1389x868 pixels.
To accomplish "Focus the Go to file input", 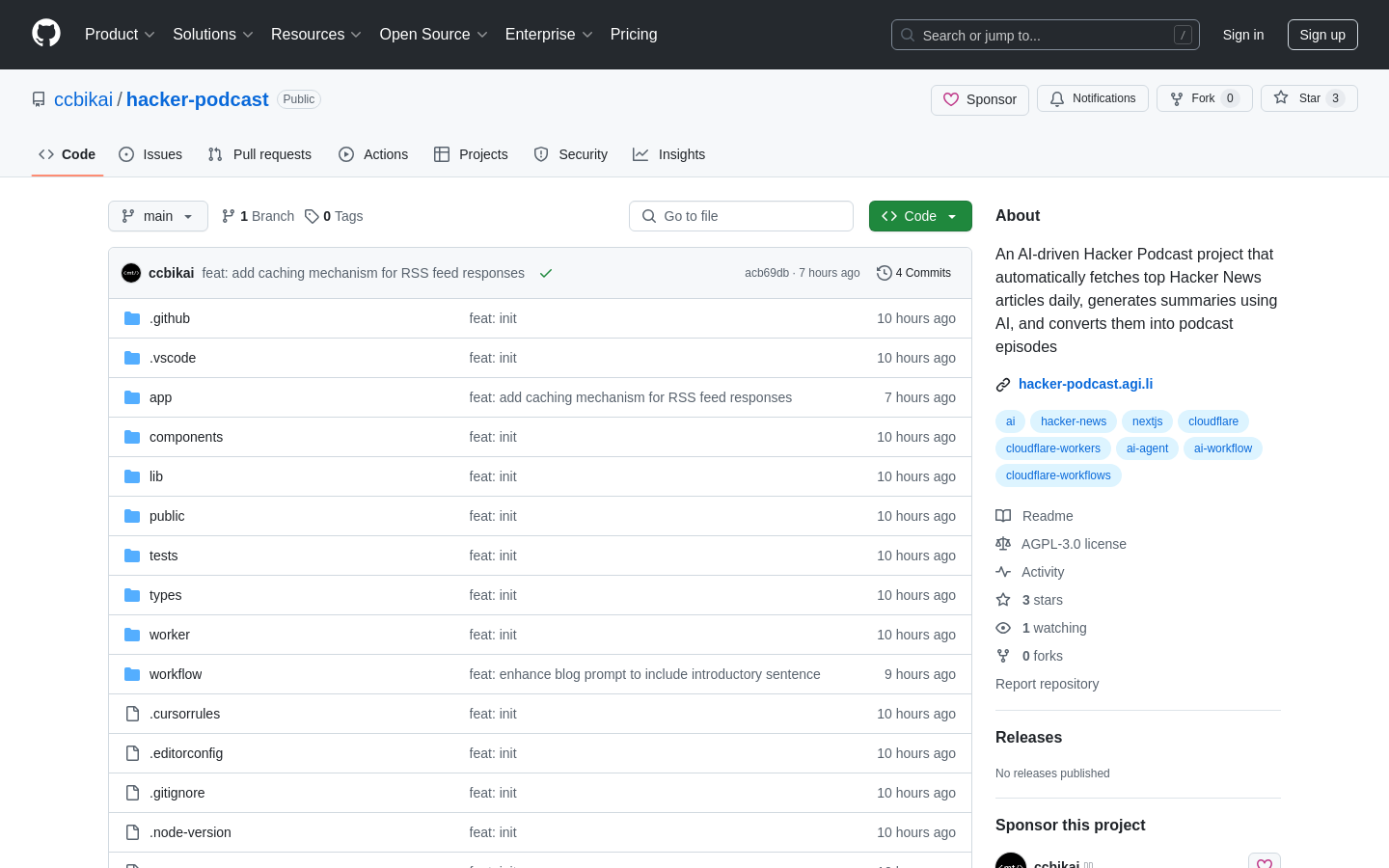I will 741,216.
